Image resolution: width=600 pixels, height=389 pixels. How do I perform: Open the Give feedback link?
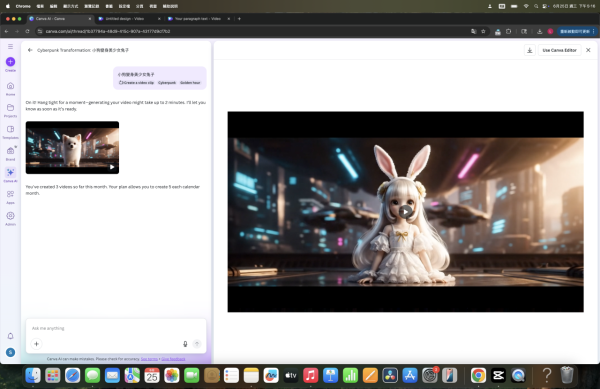173,359
